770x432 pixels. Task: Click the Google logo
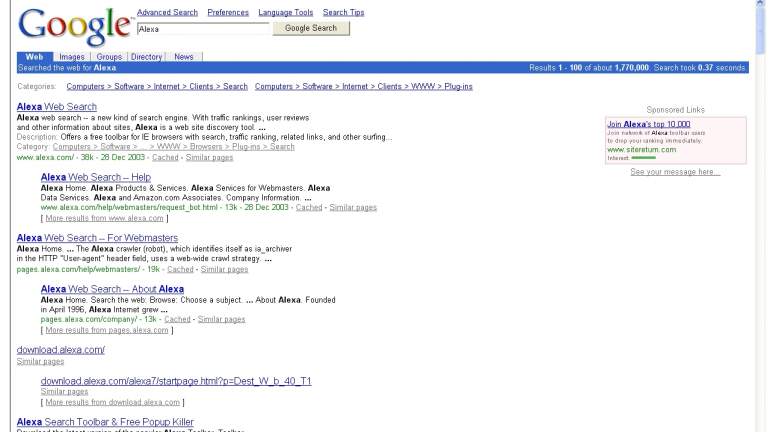point(76,27)
